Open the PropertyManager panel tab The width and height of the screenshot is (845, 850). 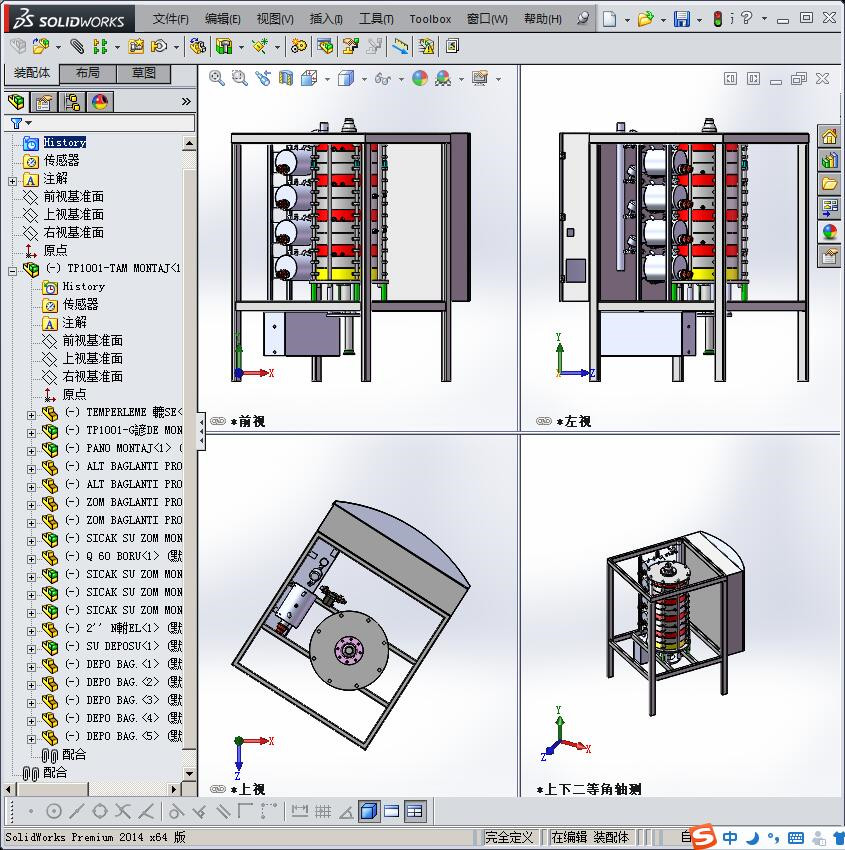44,102
